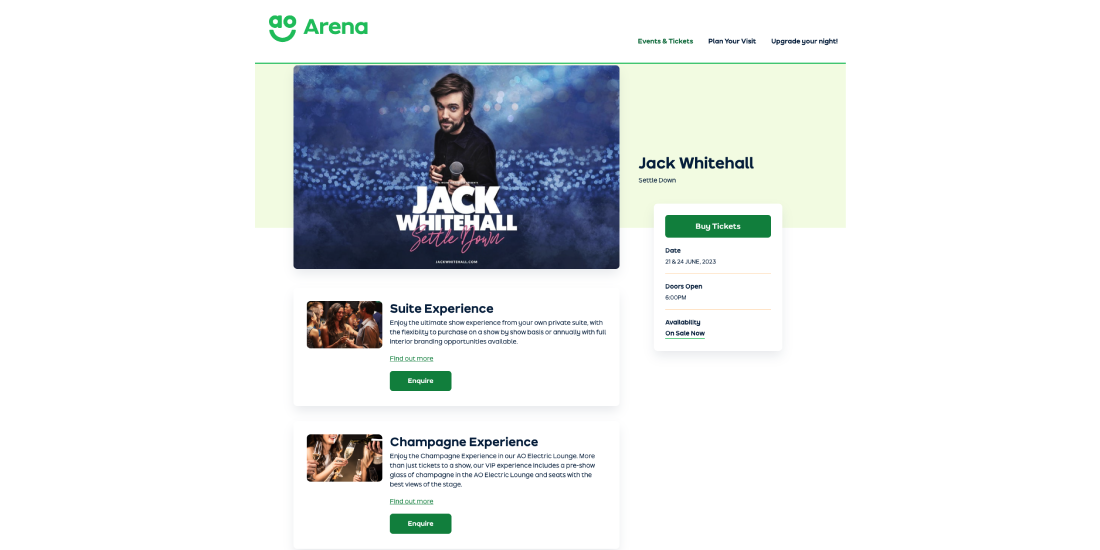This screenshot has width=1100, height=550.
Task: Click Enquire for the Suite Experience
Action: [x=420, y=381]
